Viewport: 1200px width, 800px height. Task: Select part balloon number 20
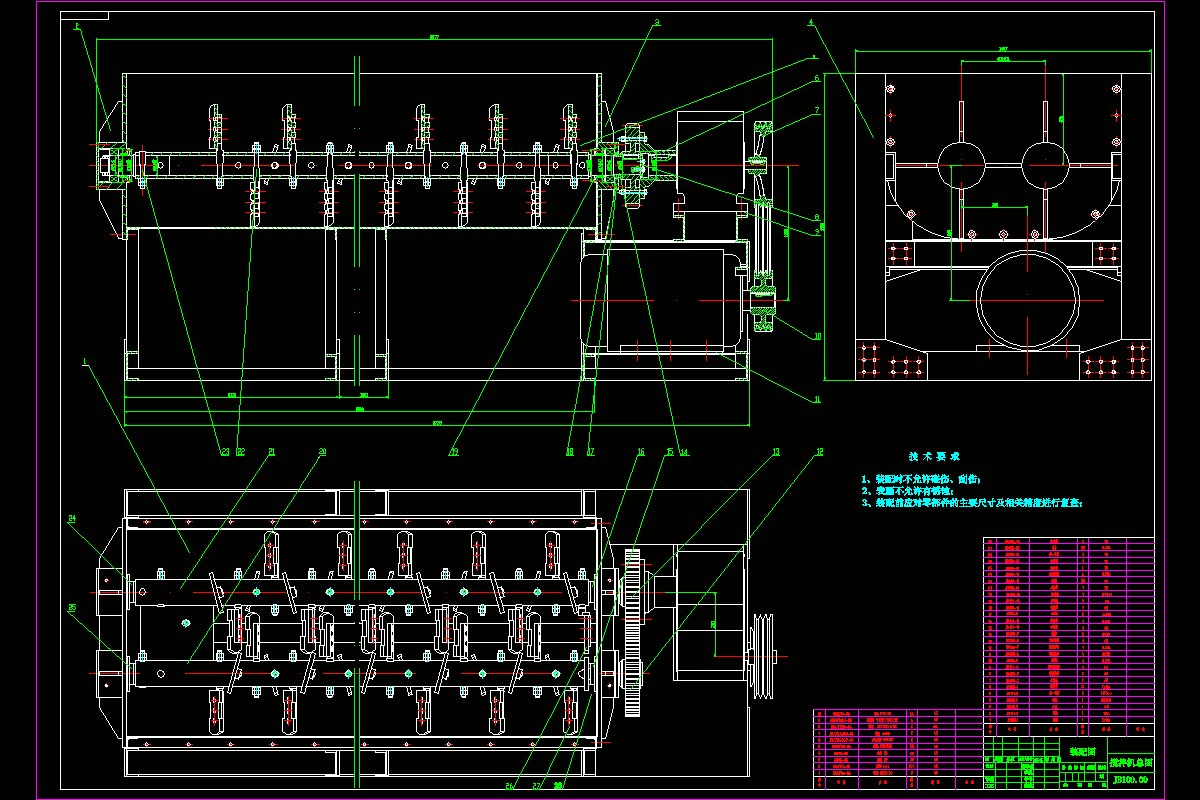(x=322, y=452)
